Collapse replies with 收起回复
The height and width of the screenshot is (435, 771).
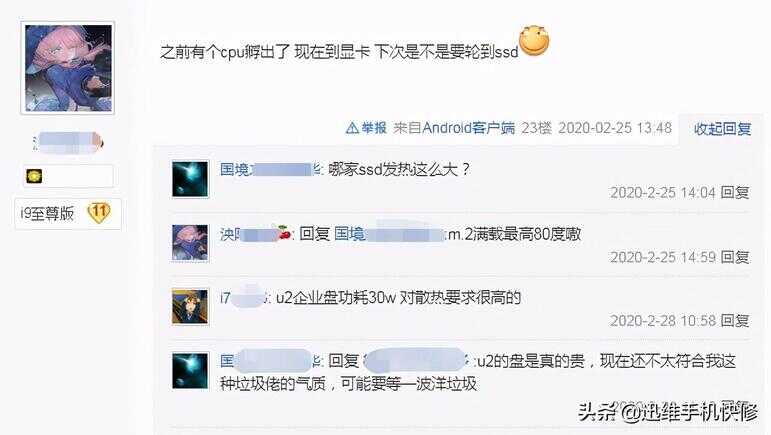722,129
